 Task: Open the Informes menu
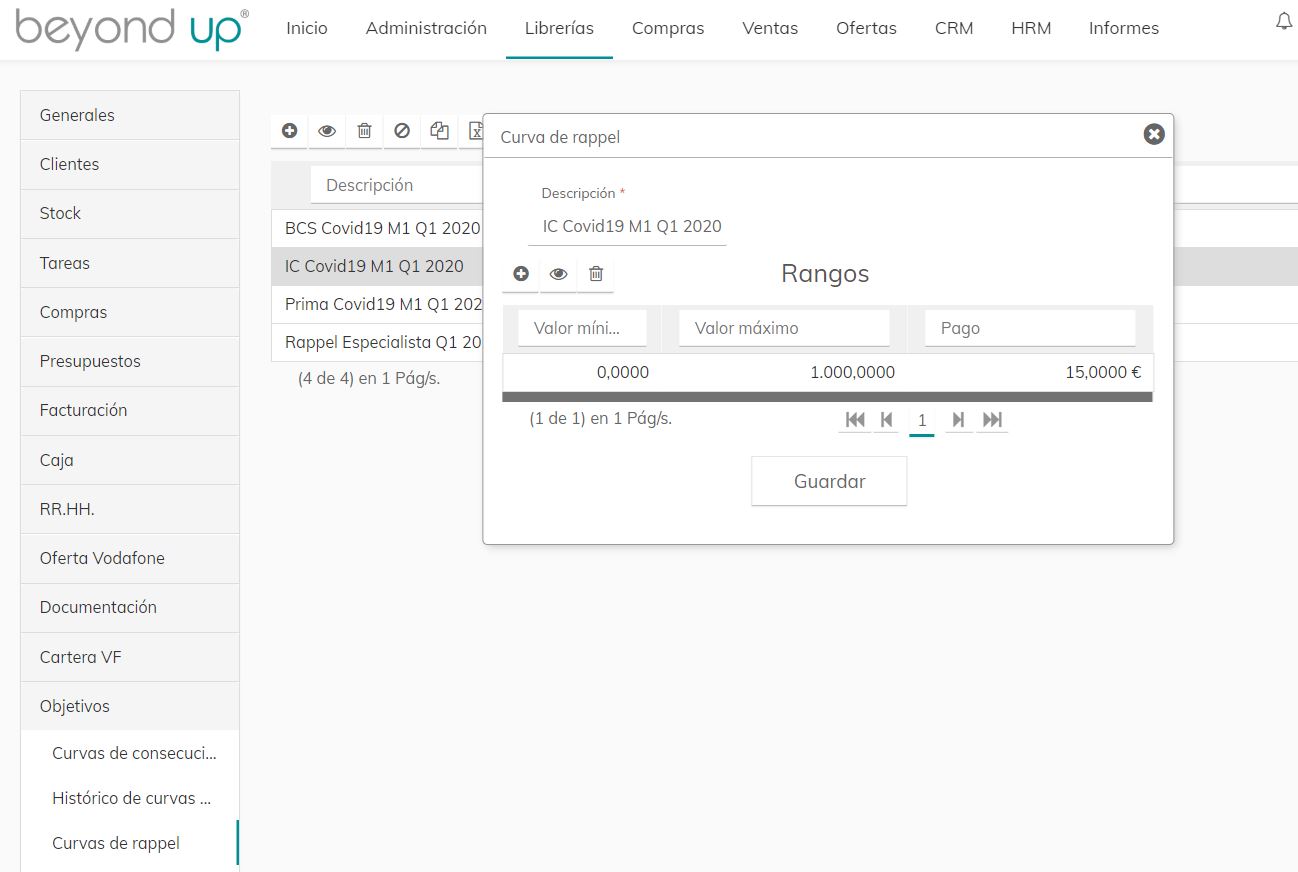coord(1124,28)
